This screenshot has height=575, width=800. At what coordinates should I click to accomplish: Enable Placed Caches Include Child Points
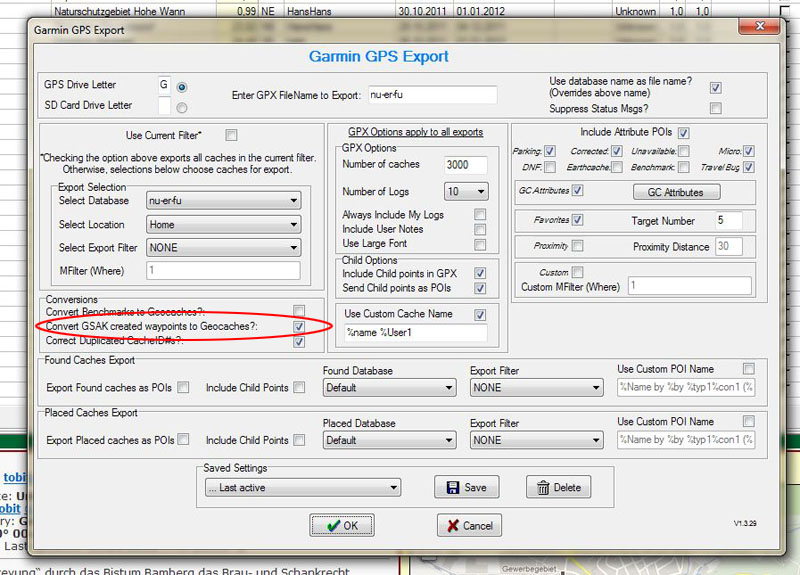click(x=299, y=440)
